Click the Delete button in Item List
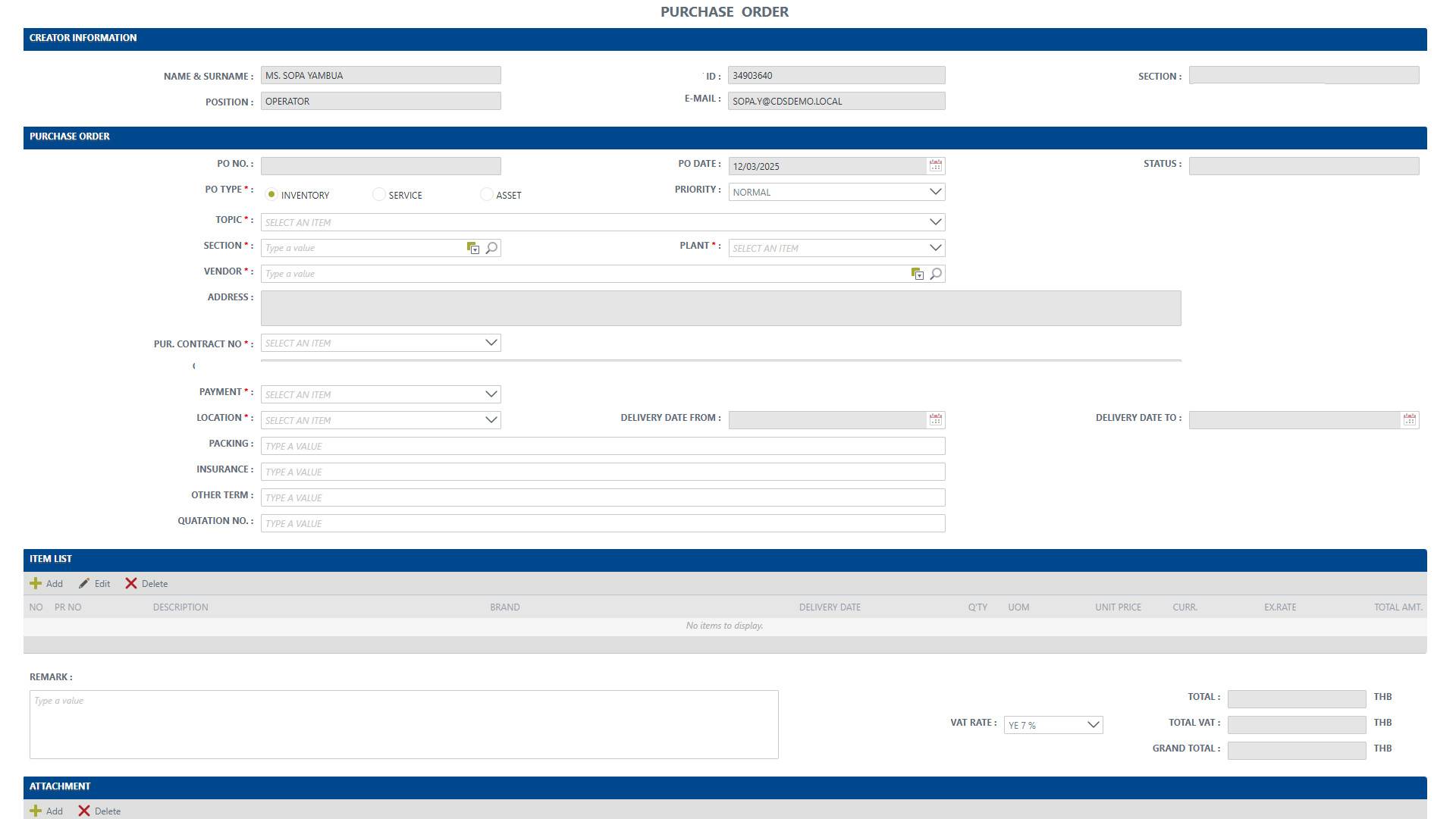This screenshot has height=819, width=1456. pos(146,583)
